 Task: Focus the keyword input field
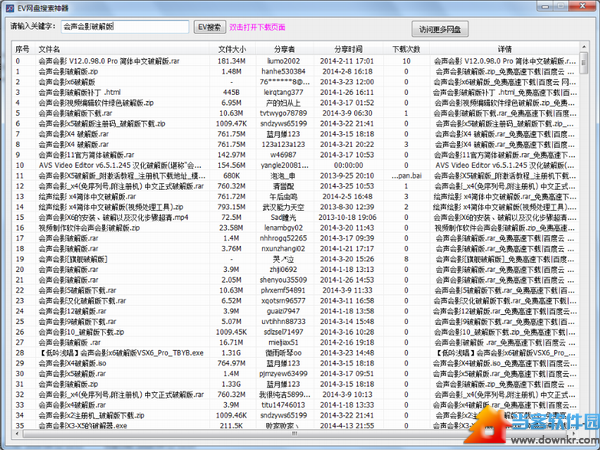coord(125,27)
